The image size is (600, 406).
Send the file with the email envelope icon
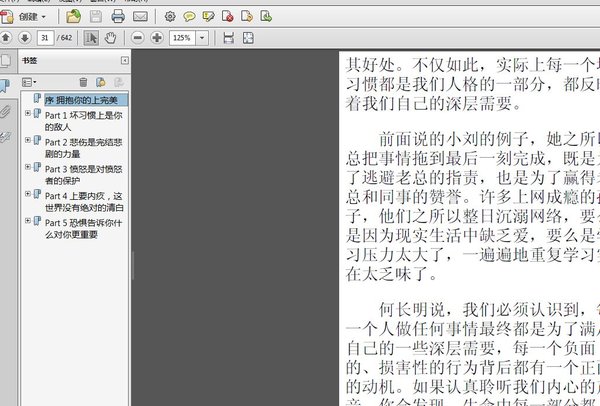[140, 16]
